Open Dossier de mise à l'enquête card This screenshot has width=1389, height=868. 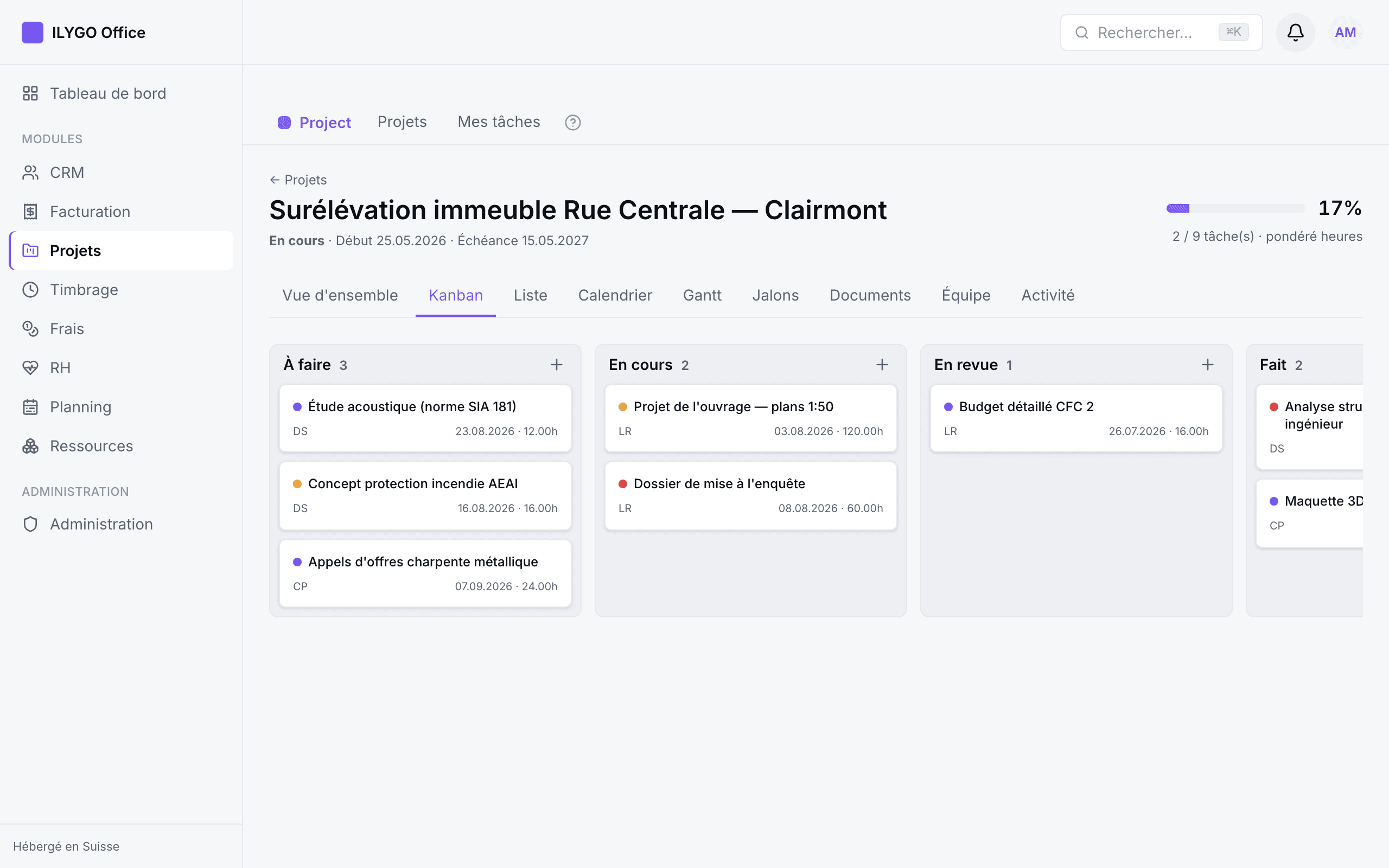click(x=751, y=496)
